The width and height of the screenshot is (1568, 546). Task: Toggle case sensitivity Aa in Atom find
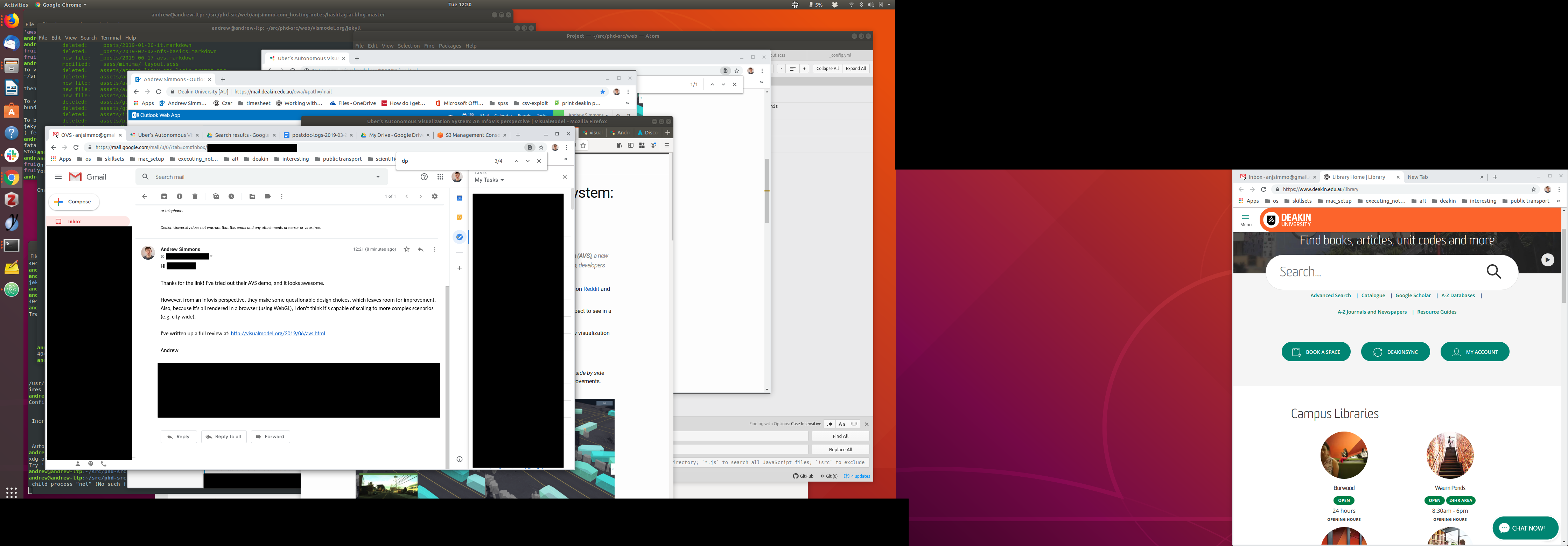click(842, 424)
